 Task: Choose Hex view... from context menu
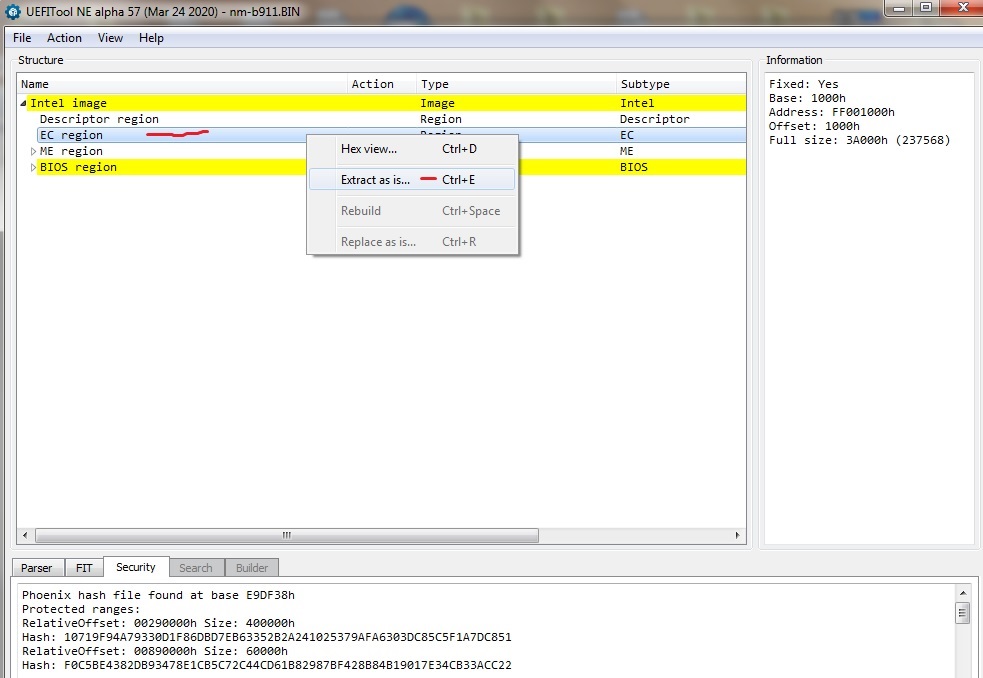(x=369, y=149)
